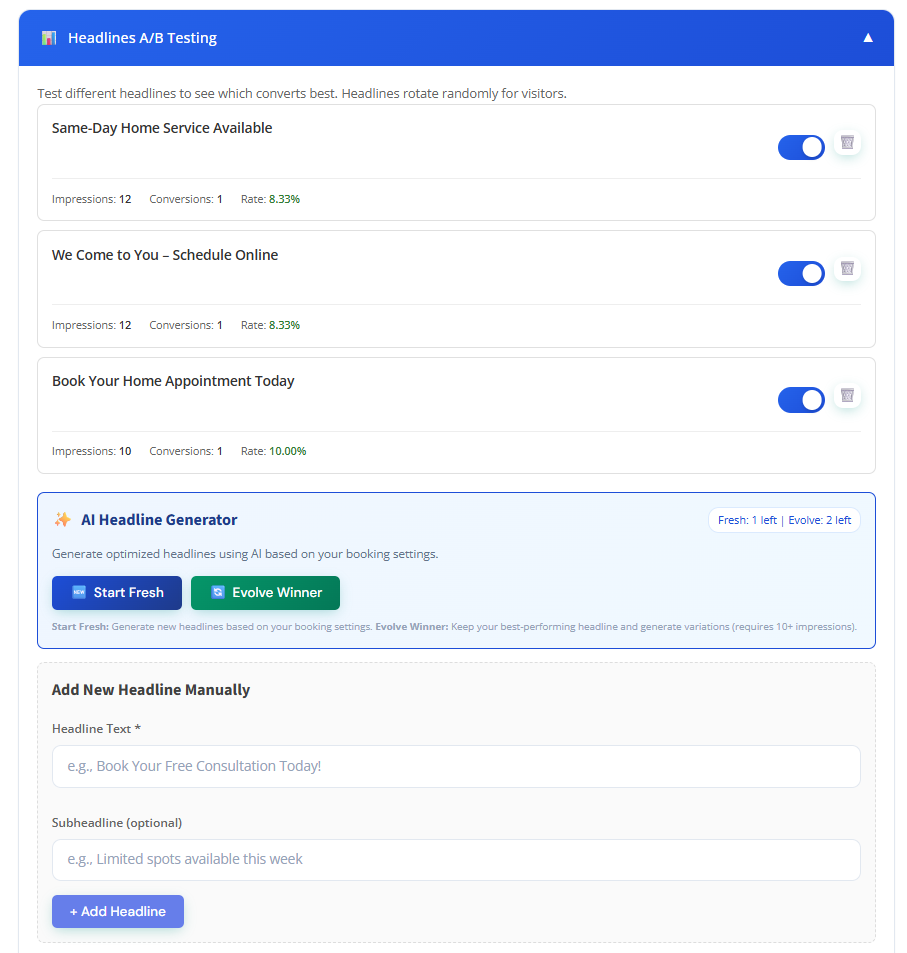Click the refresh icon on Evolve Winner
This screenshot has height=953, width=907.
(x=218, y=593)
